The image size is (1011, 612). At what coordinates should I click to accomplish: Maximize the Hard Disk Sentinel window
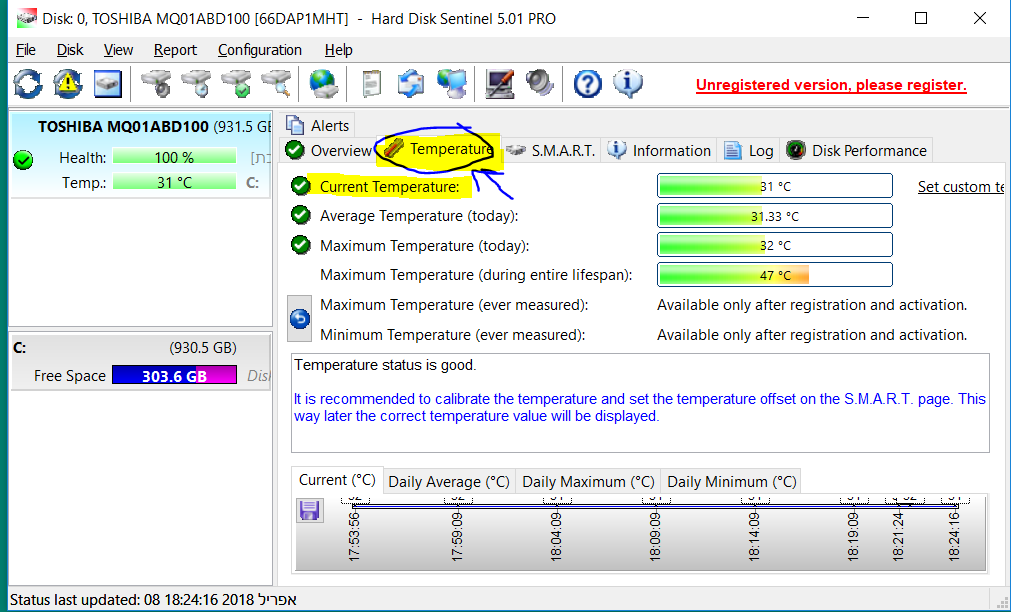[921, 18]
